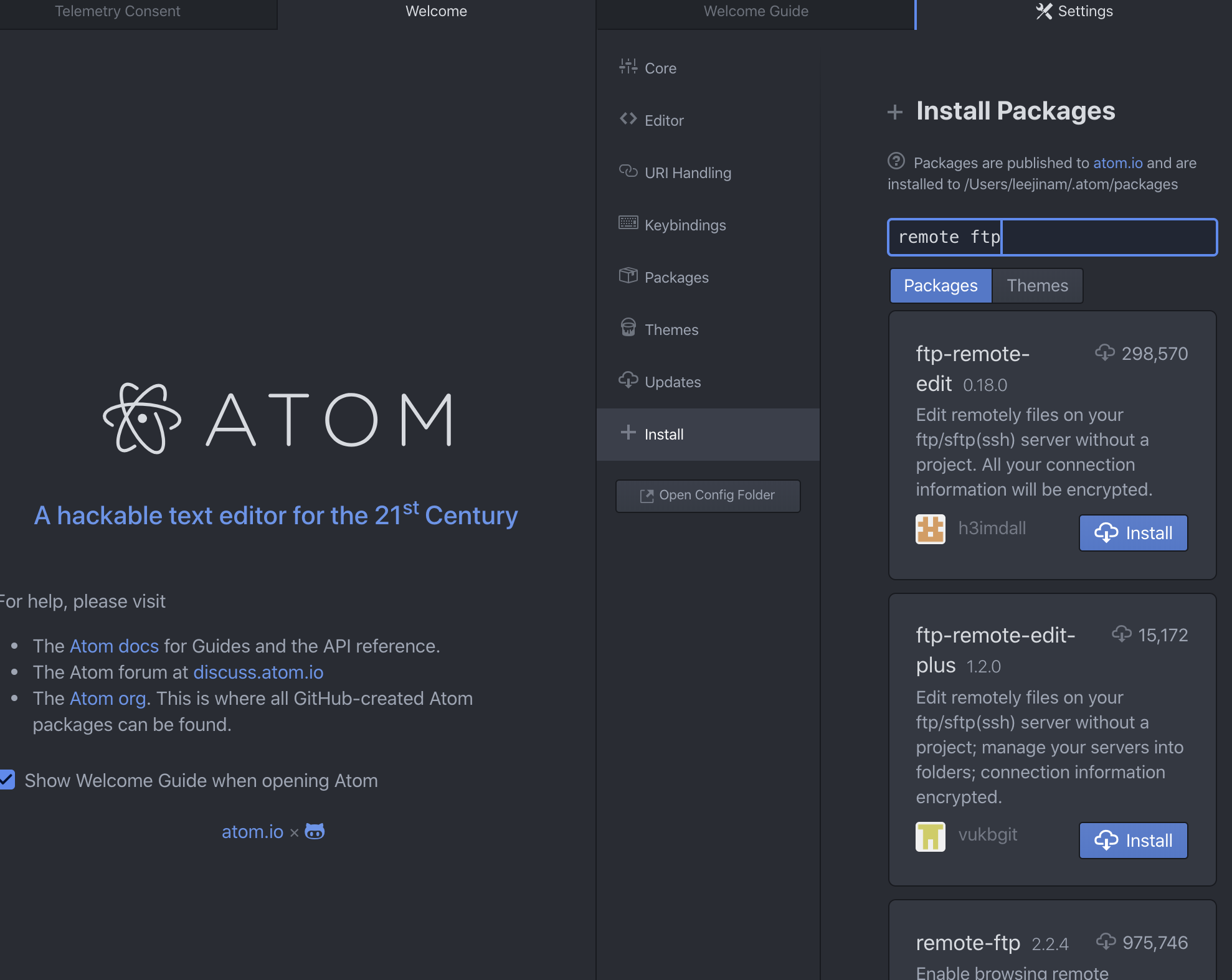Image resolution: width=1232 pixels, height=980 pixels.
Task: Open the Telemetry Consent tab
Action: pyautogui.click(x=117, y=11)
